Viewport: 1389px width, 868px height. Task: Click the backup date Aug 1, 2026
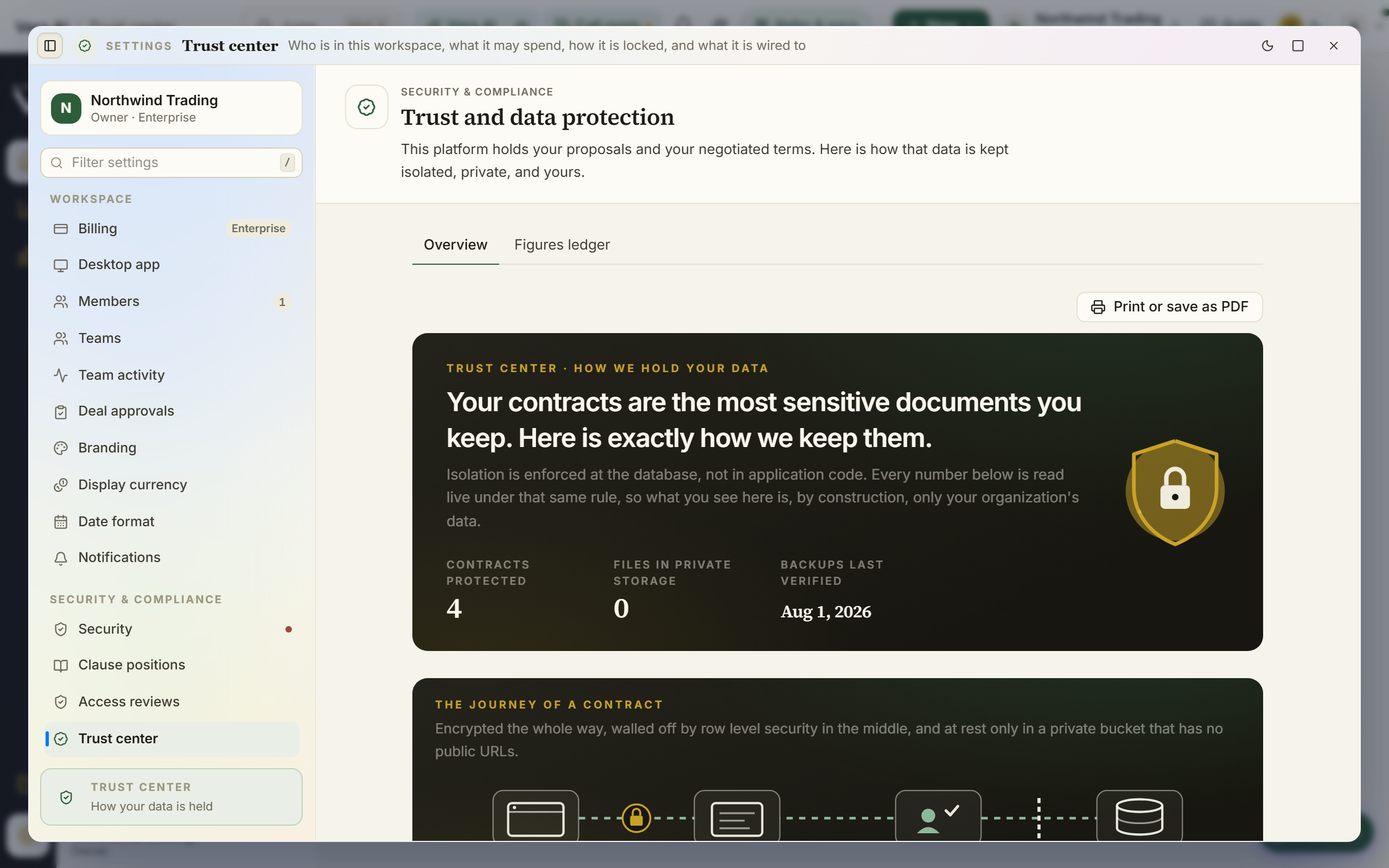click(x=826, y=612)
